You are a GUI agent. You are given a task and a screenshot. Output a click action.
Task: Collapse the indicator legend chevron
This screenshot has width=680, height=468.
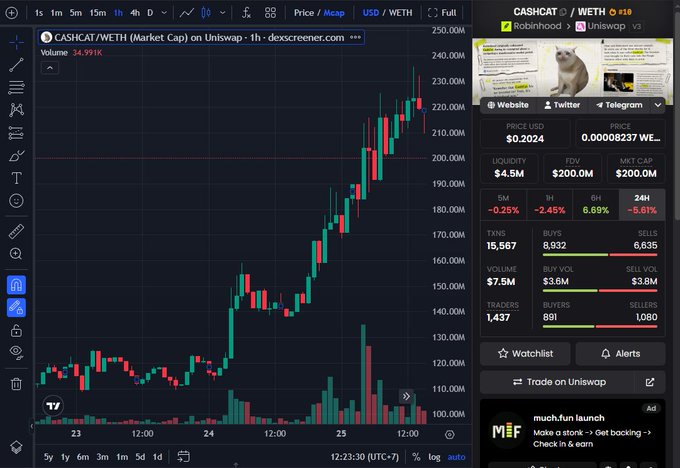pos(50,68)
